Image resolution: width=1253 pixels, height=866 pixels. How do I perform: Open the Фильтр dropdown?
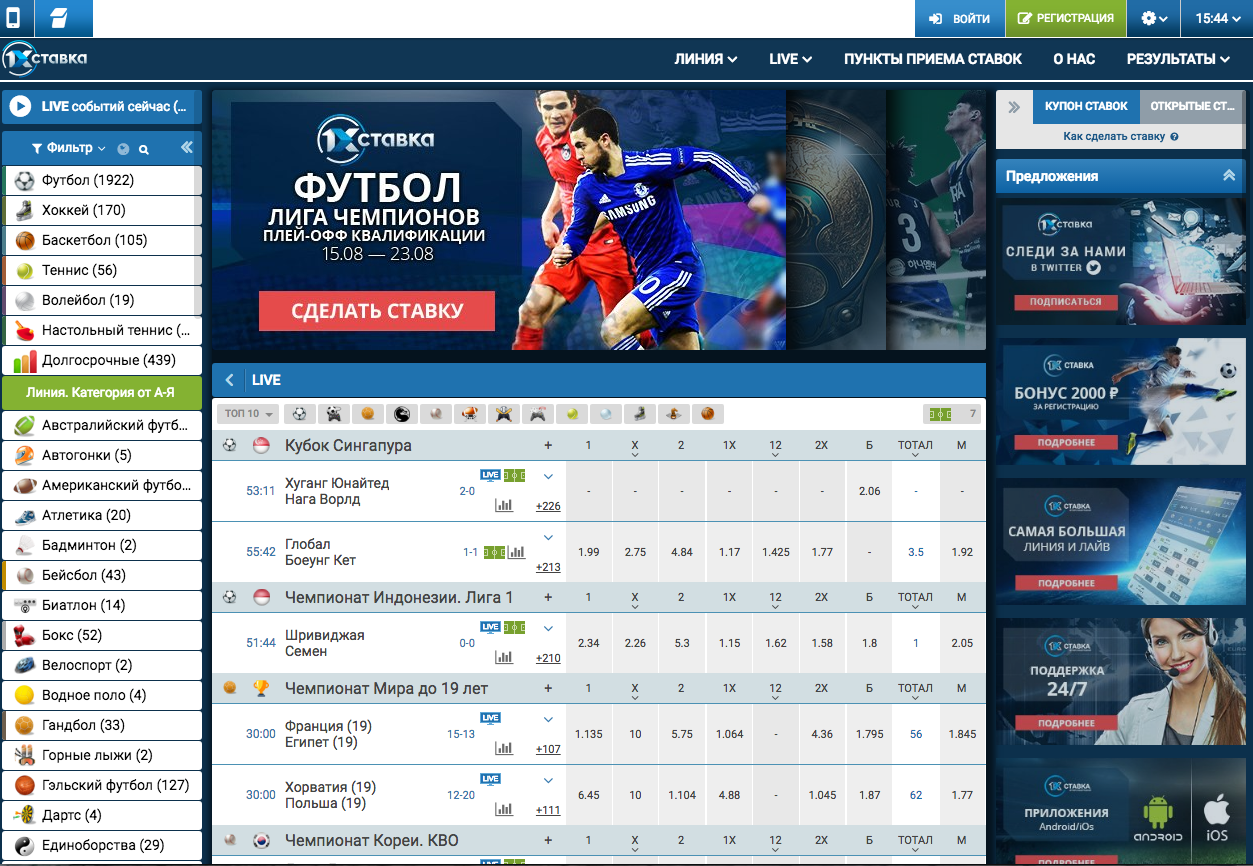point(69,148)
